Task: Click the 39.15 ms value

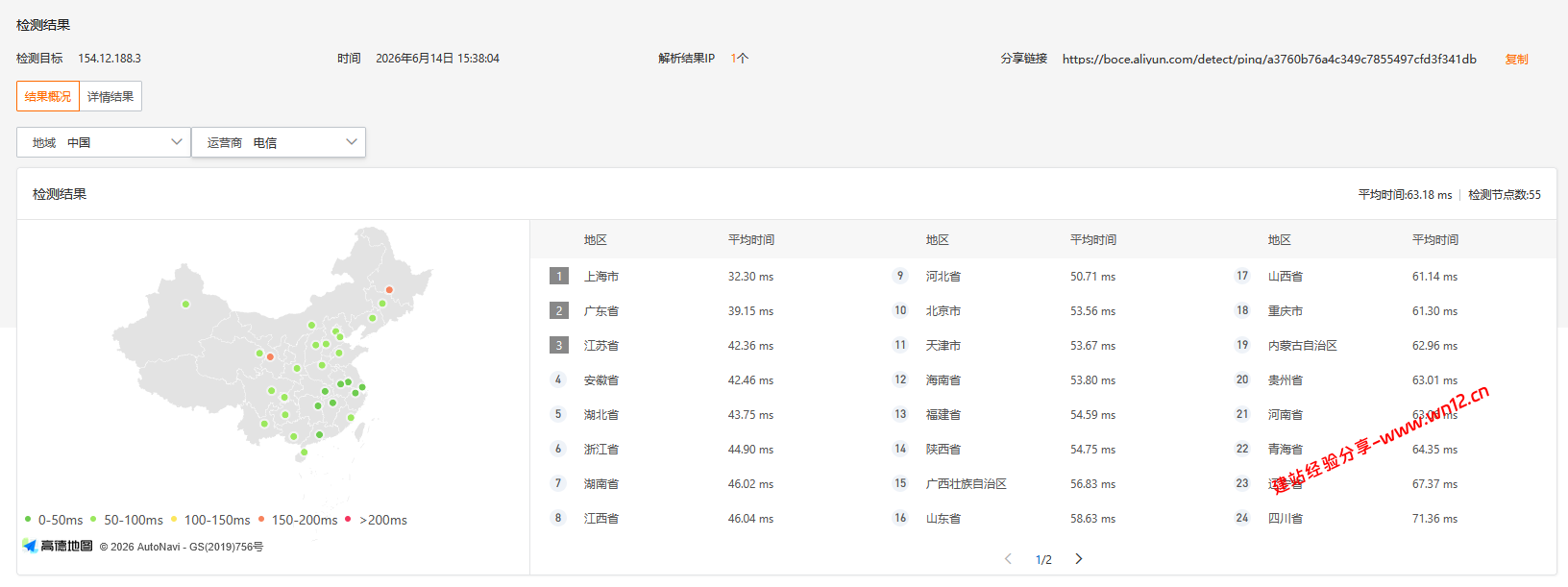Action: pos(750,310)
